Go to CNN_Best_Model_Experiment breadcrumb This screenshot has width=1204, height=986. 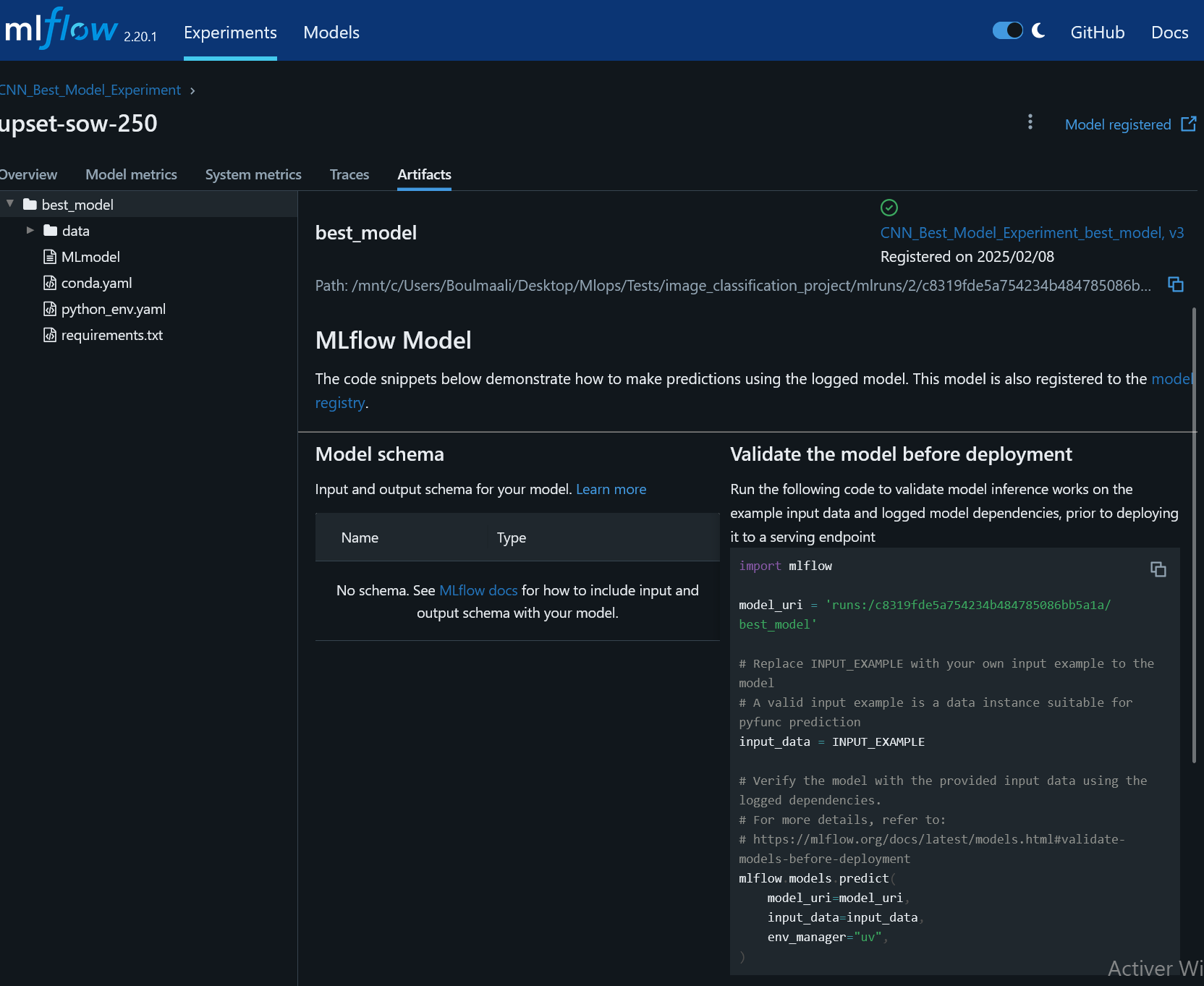tap(90, 90)
